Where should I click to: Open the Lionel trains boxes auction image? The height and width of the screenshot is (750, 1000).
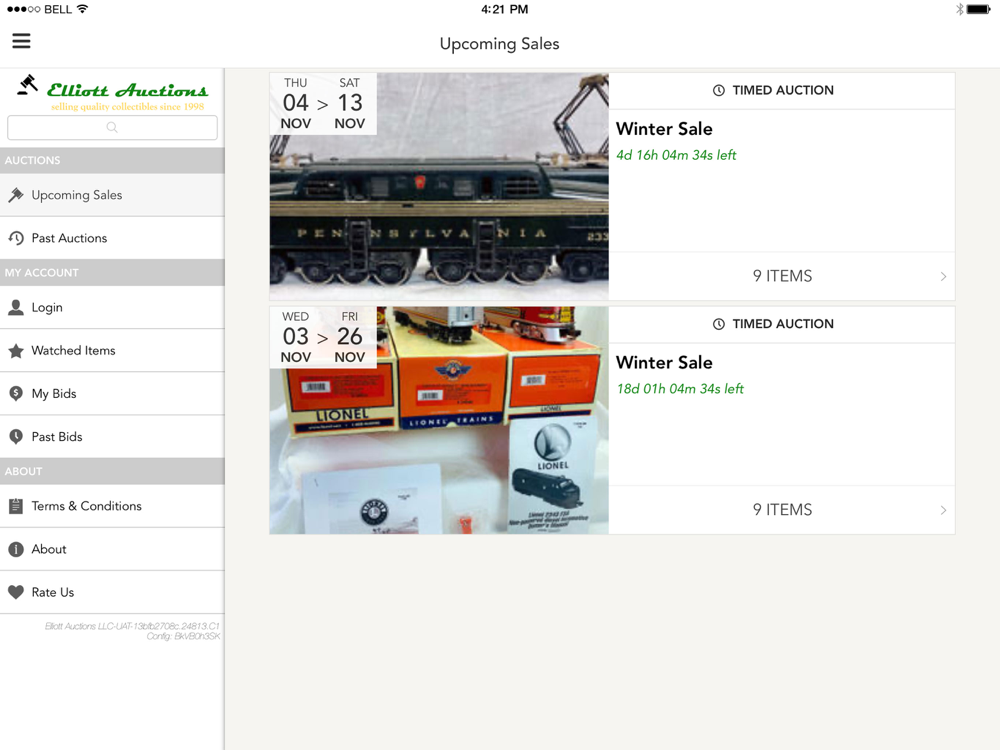point(439,420)
